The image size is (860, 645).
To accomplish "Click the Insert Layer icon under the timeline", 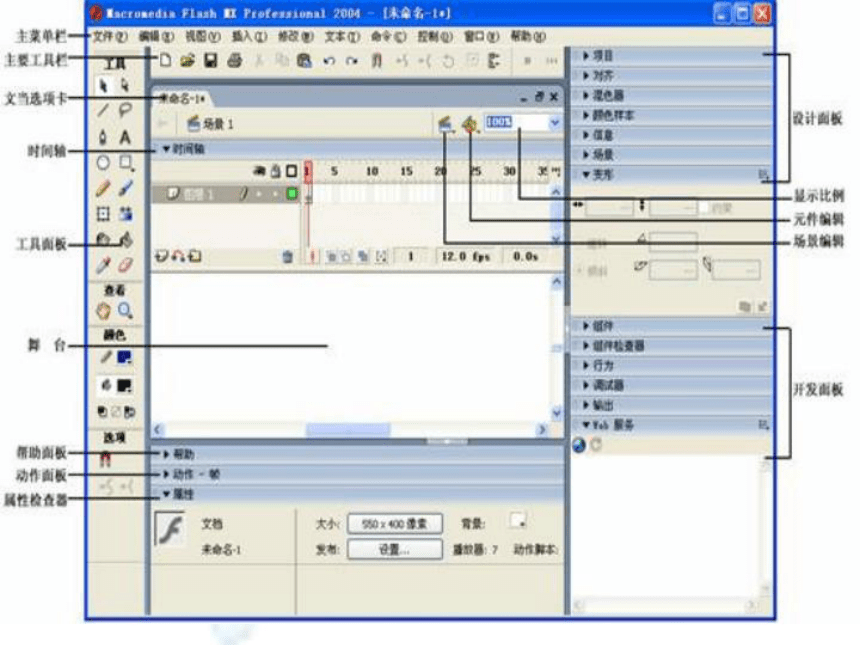I will [x=161, y=256].
